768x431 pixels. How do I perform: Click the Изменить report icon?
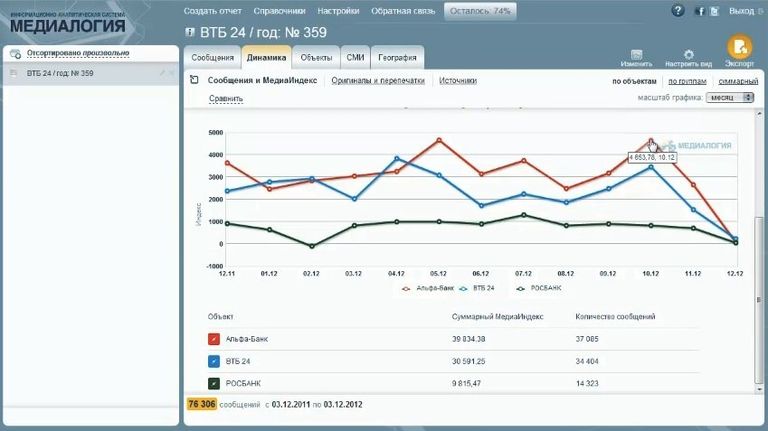click(636, 54)
